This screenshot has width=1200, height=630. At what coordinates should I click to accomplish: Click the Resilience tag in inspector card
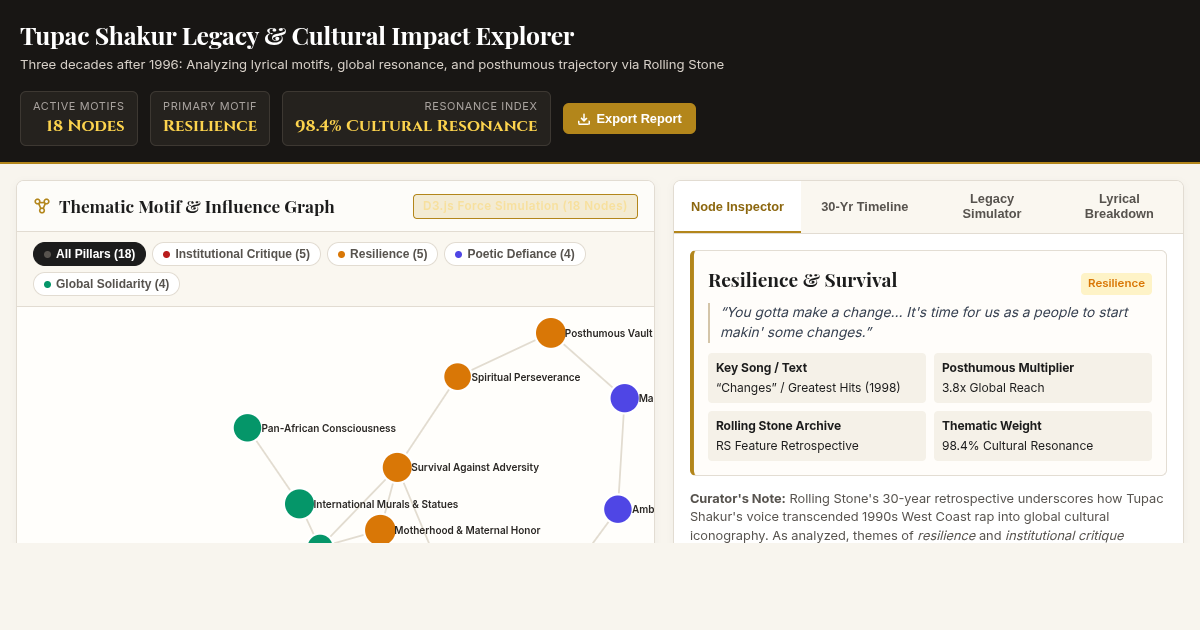[1116, 283]
